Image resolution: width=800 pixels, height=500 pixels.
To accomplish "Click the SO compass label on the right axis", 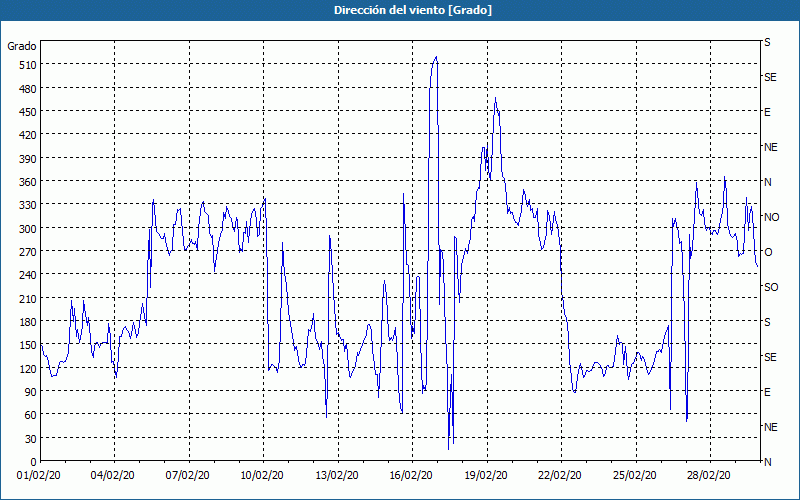I will tap(771, 287).
